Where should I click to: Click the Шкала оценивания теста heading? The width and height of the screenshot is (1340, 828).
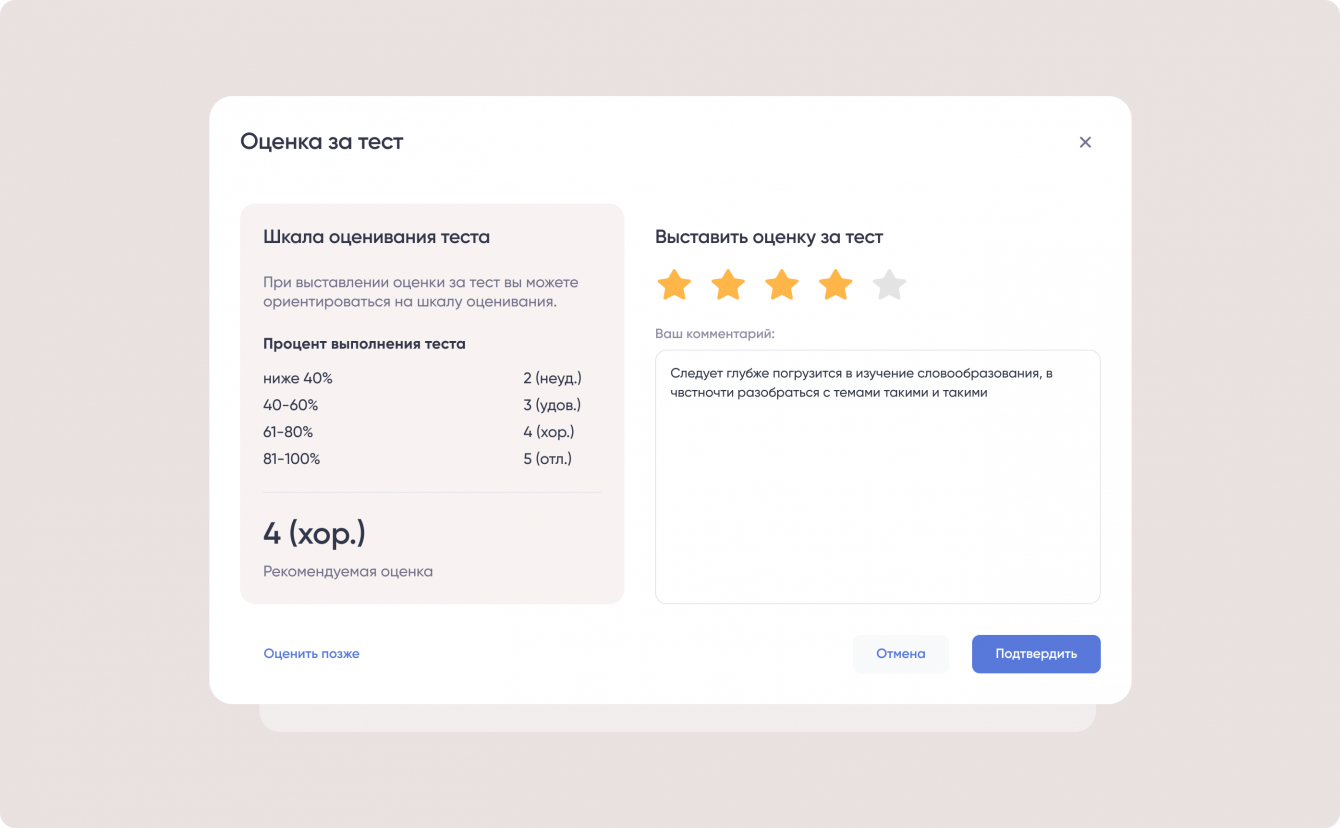click(x=376, y=237)
